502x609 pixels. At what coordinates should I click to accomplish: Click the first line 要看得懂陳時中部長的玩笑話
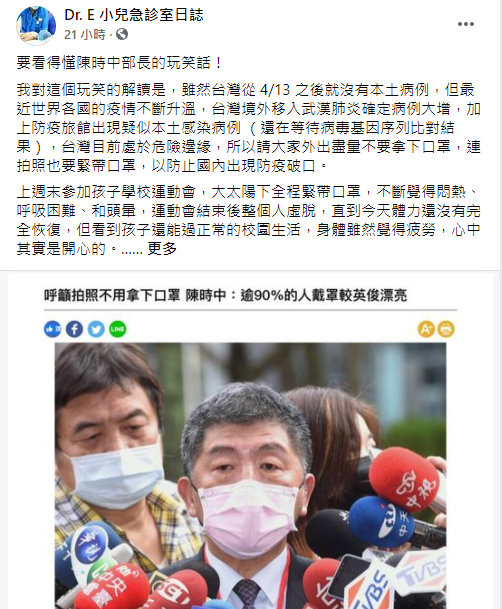119,63
